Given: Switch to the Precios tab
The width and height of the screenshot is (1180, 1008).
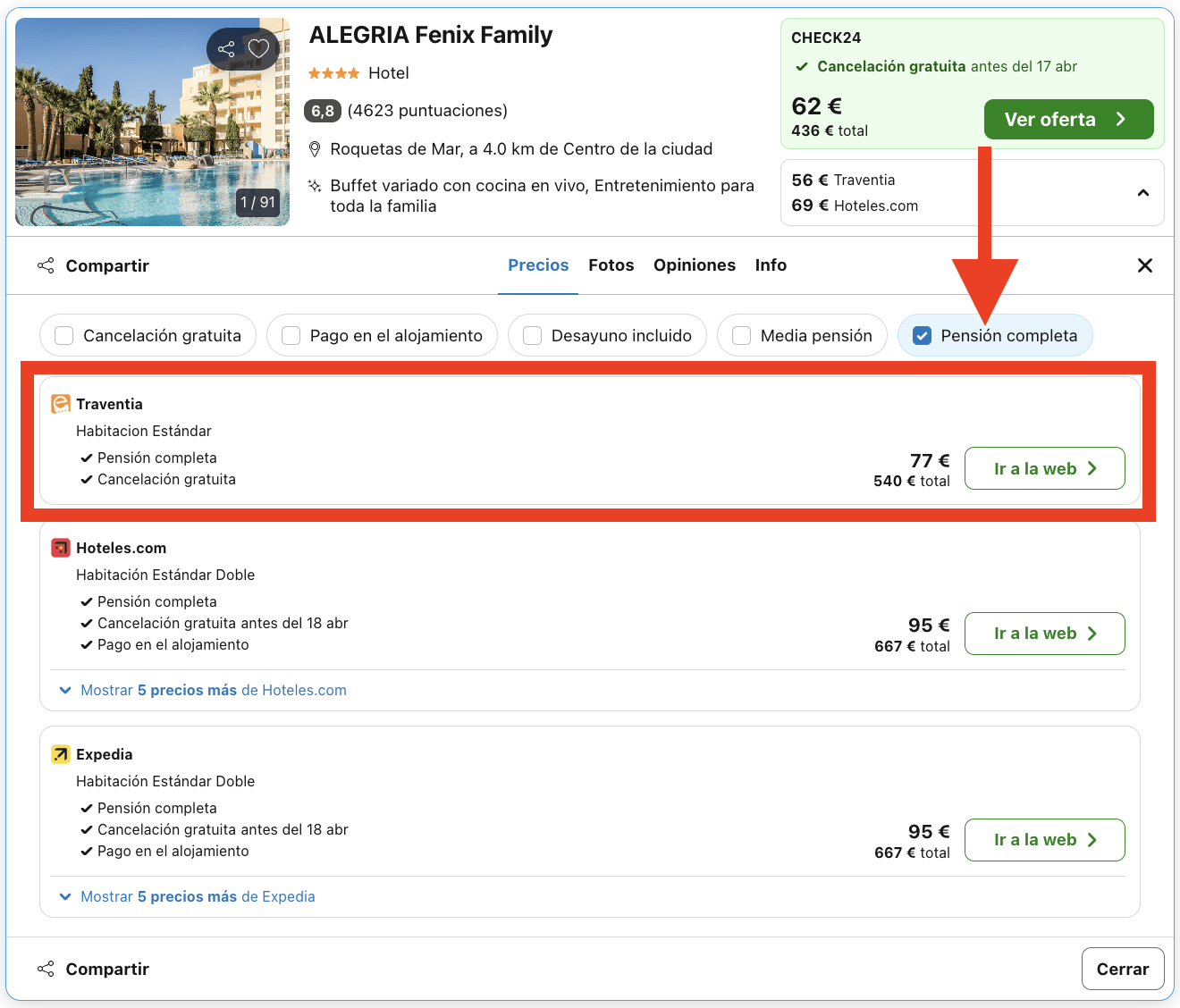Looking at the screenshot, I should [538, 265].
